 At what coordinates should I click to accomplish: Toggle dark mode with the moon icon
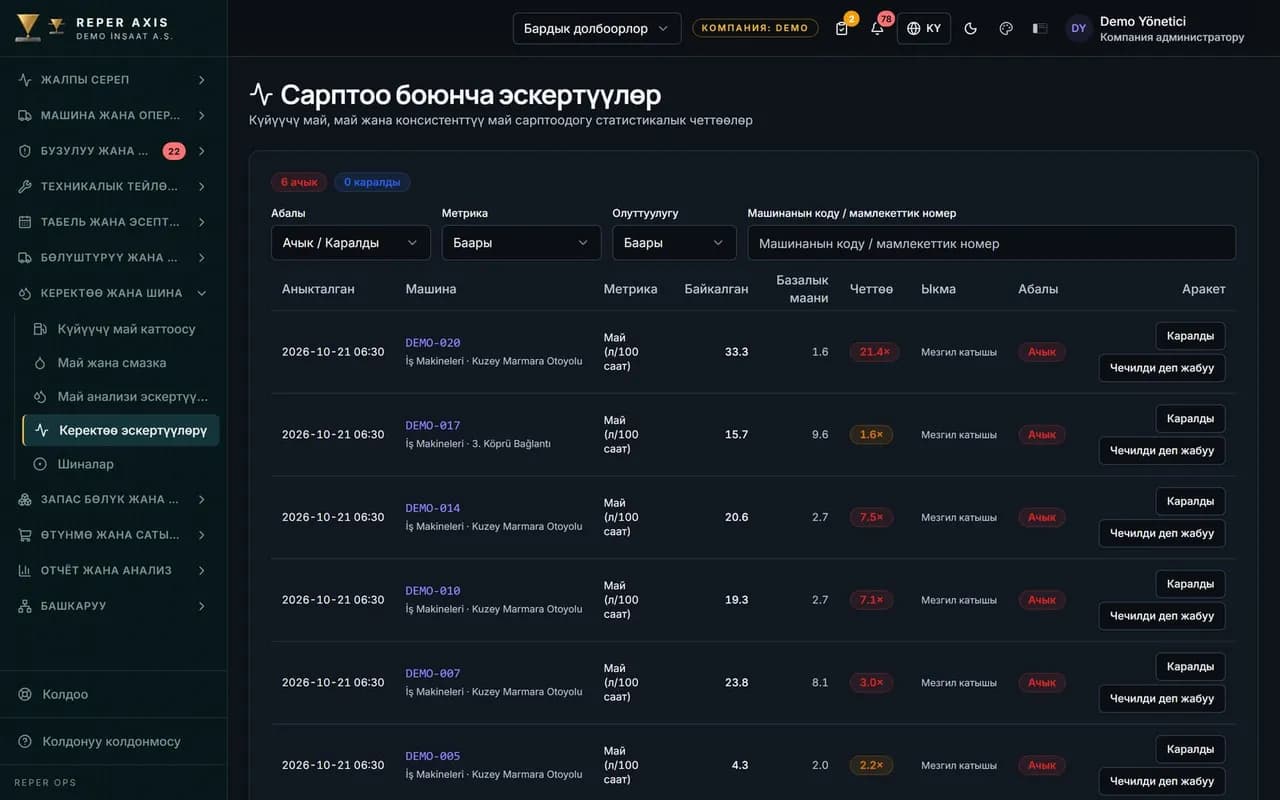pos(970,28)
